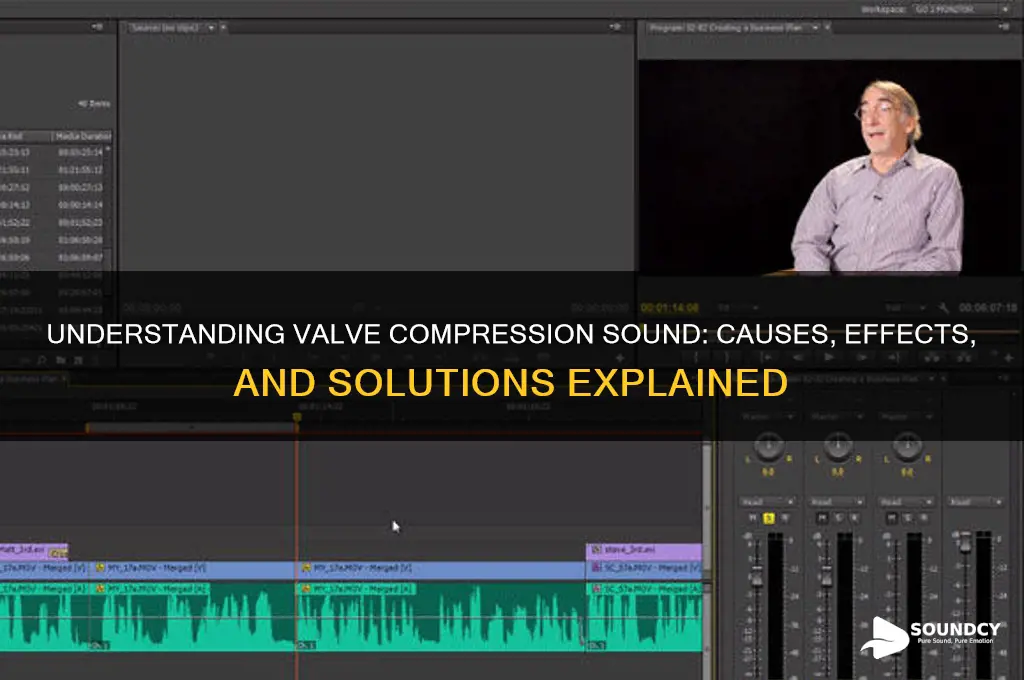This screenshot has width=1024, height=680.
Task: Click the third track pan knob
Action: pos(908,445)
